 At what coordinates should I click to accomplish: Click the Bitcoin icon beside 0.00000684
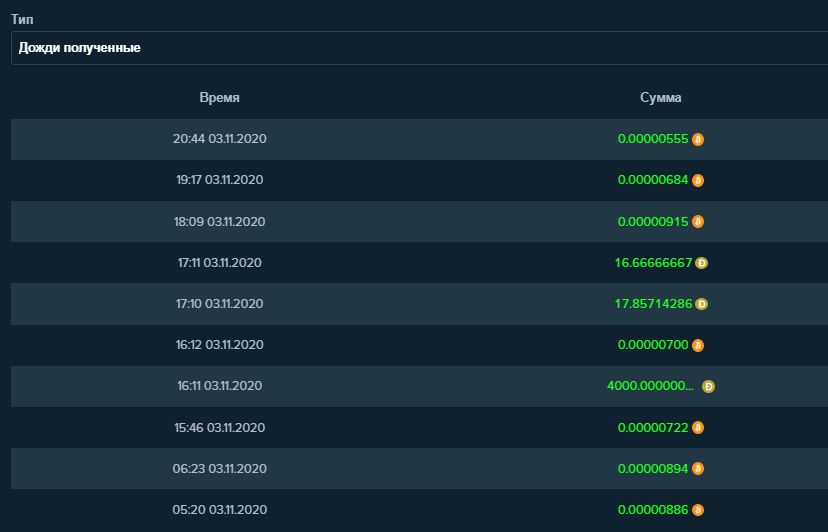(x=698, y=181)
